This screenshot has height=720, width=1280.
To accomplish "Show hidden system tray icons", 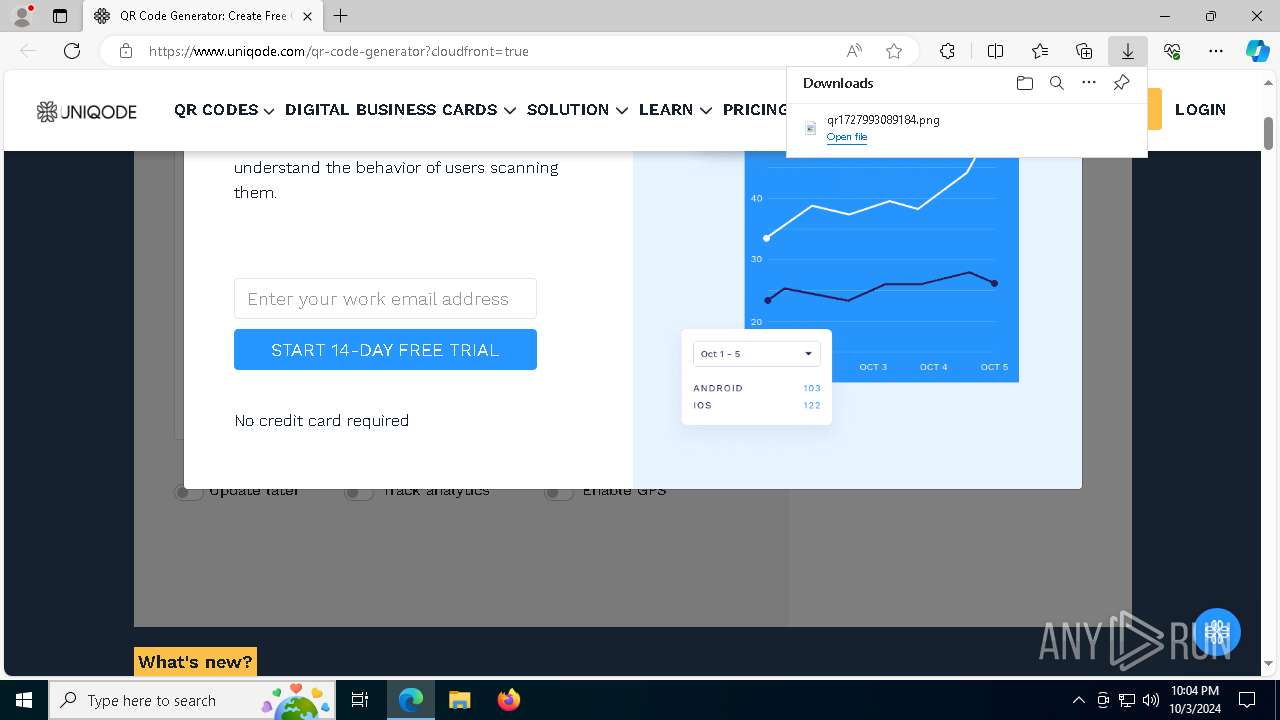I will (1078, 700).
